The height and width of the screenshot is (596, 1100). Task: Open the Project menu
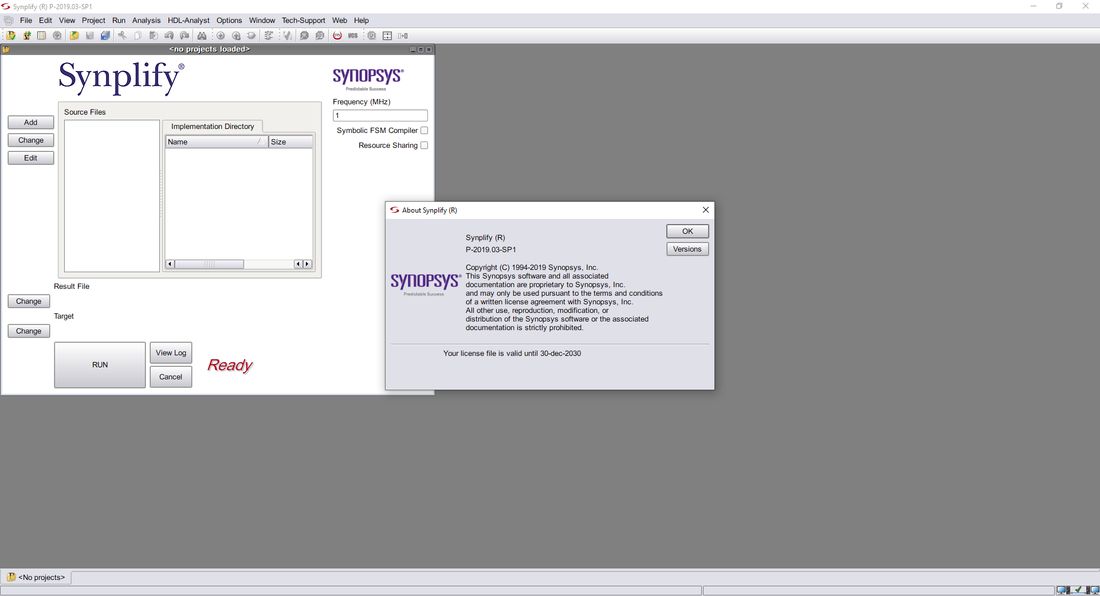pos(93,20)
